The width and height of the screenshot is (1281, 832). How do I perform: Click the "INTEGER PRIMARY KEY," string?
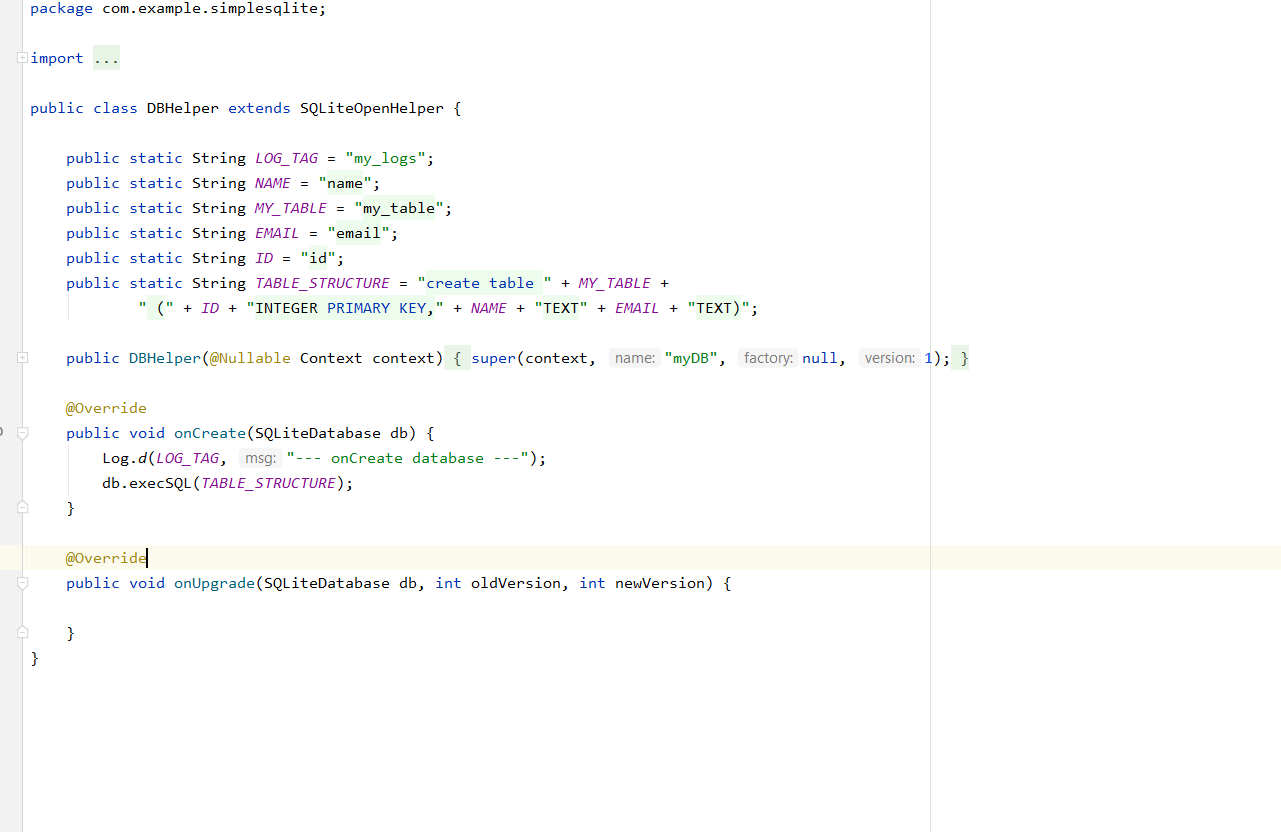pyautogui.click(x=345, y=308)
